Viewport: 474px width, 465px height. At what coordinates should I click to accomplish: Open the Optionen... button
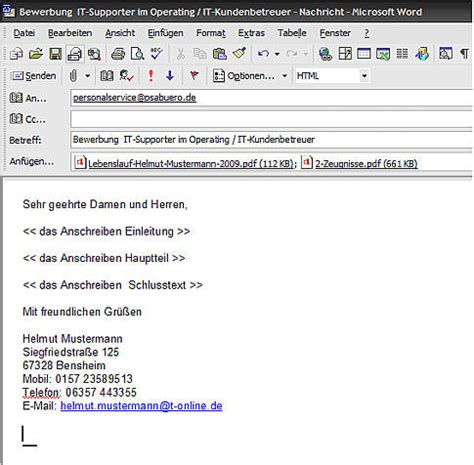(244, 76)
